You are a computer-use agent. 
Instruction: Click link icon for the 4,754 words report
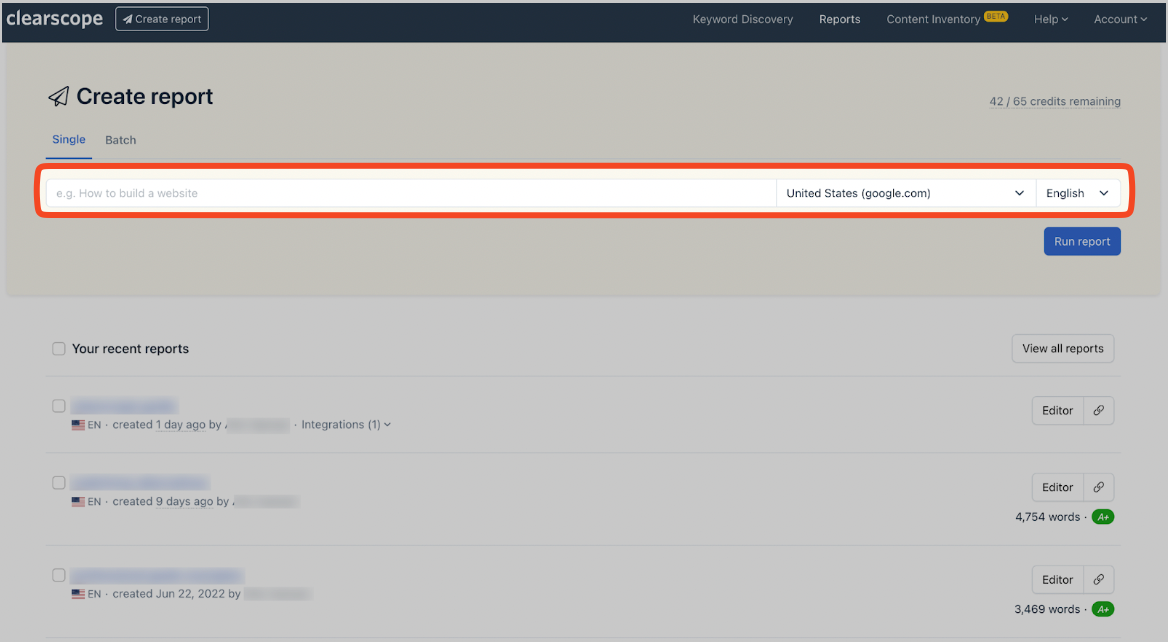(1099, 487)
